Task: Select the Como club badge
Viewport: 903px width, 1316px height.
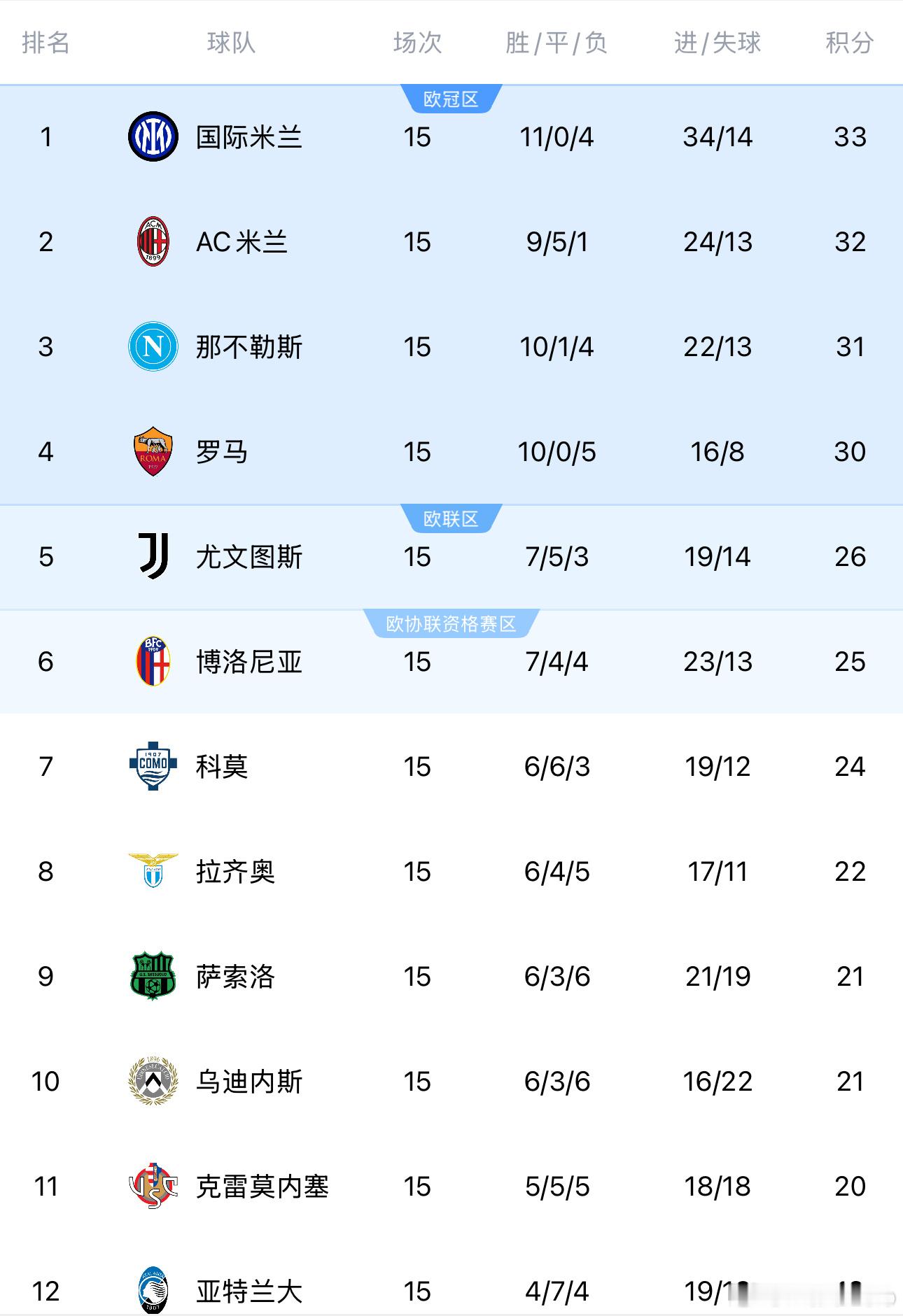Action: 153,766
